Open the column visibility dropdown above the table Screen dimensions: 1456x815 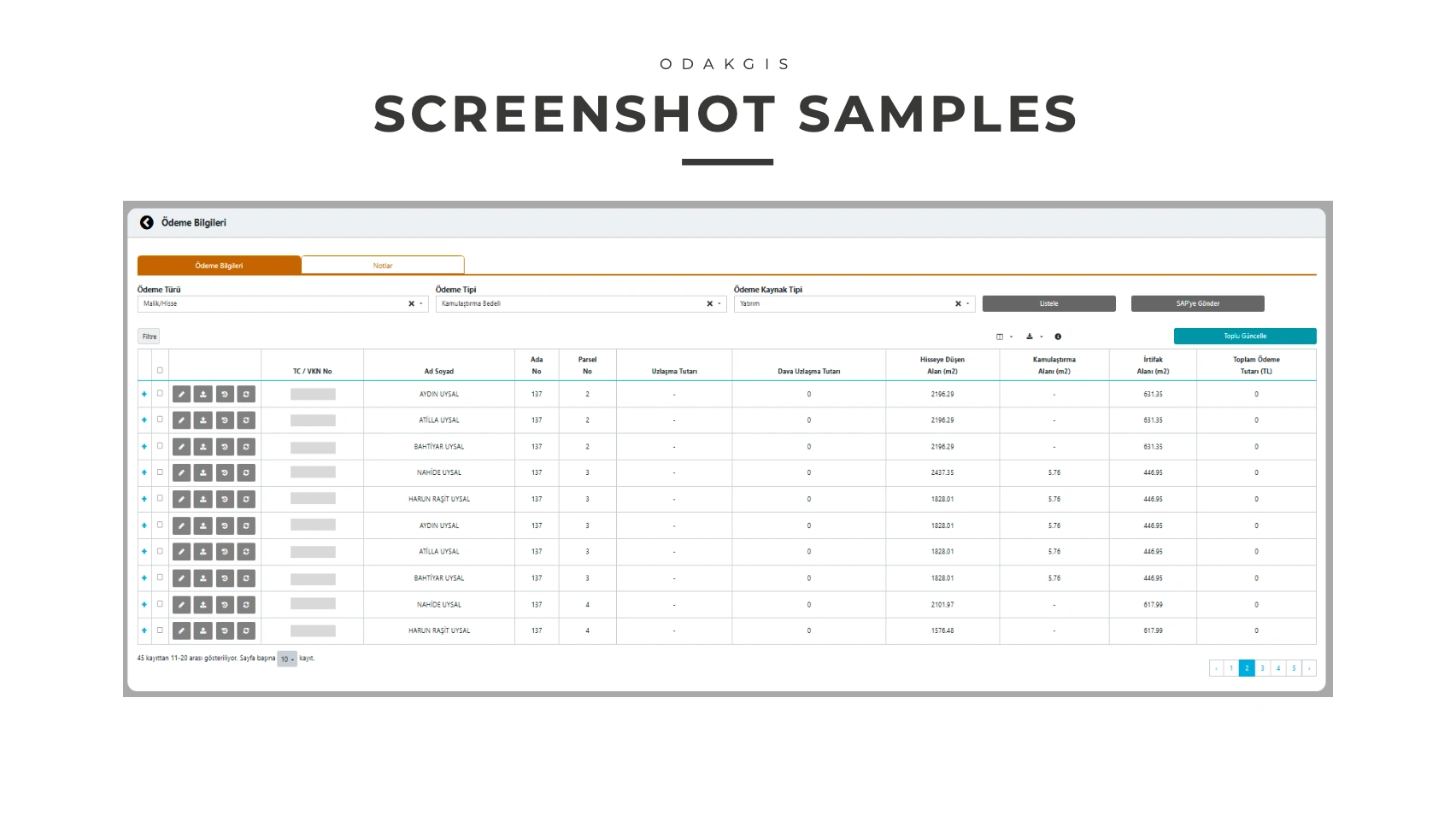pos(1003,337)
